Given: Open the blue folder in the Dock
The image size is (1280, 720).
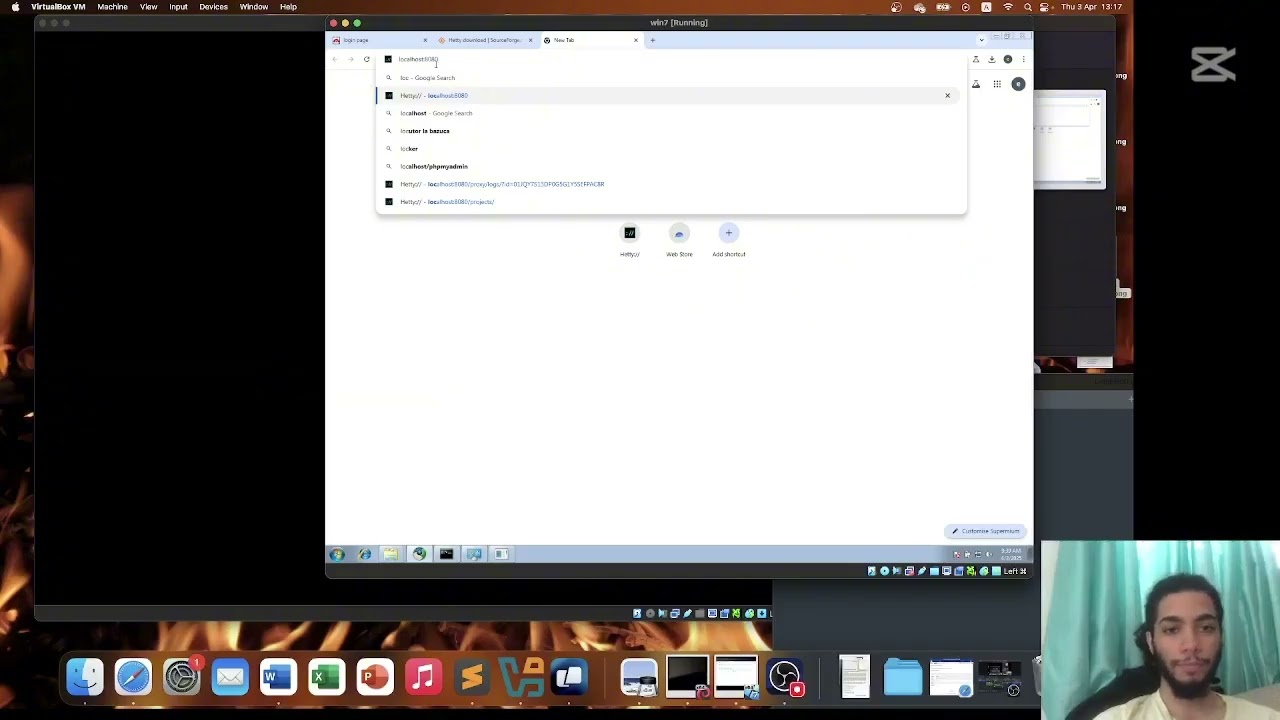Looking at the screenshot, I should pos(903,677).
